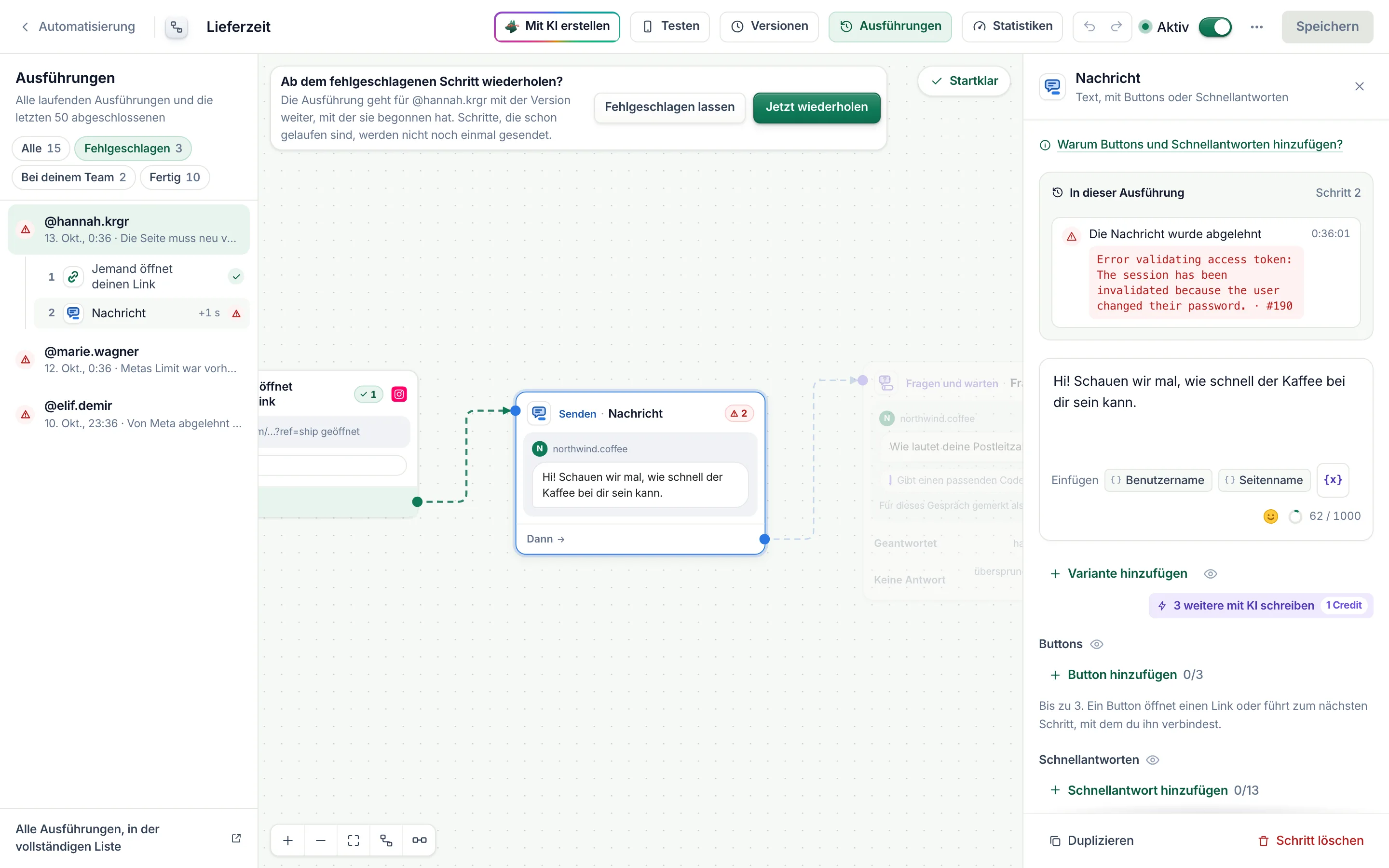Open Mit KI erstellen
Viewport: 1389px width, 868px height.
tap(557, 27)
